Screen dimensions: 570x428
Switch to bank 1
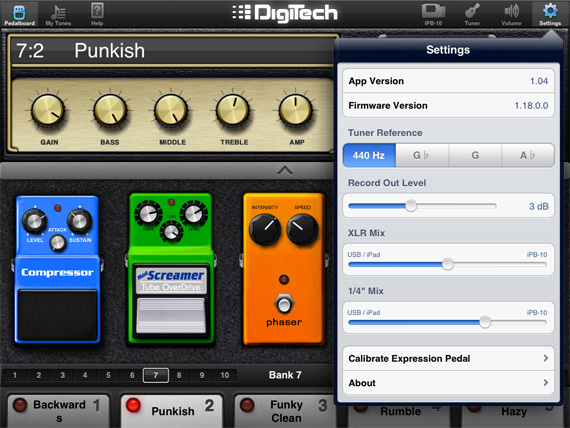pos(15,375)
